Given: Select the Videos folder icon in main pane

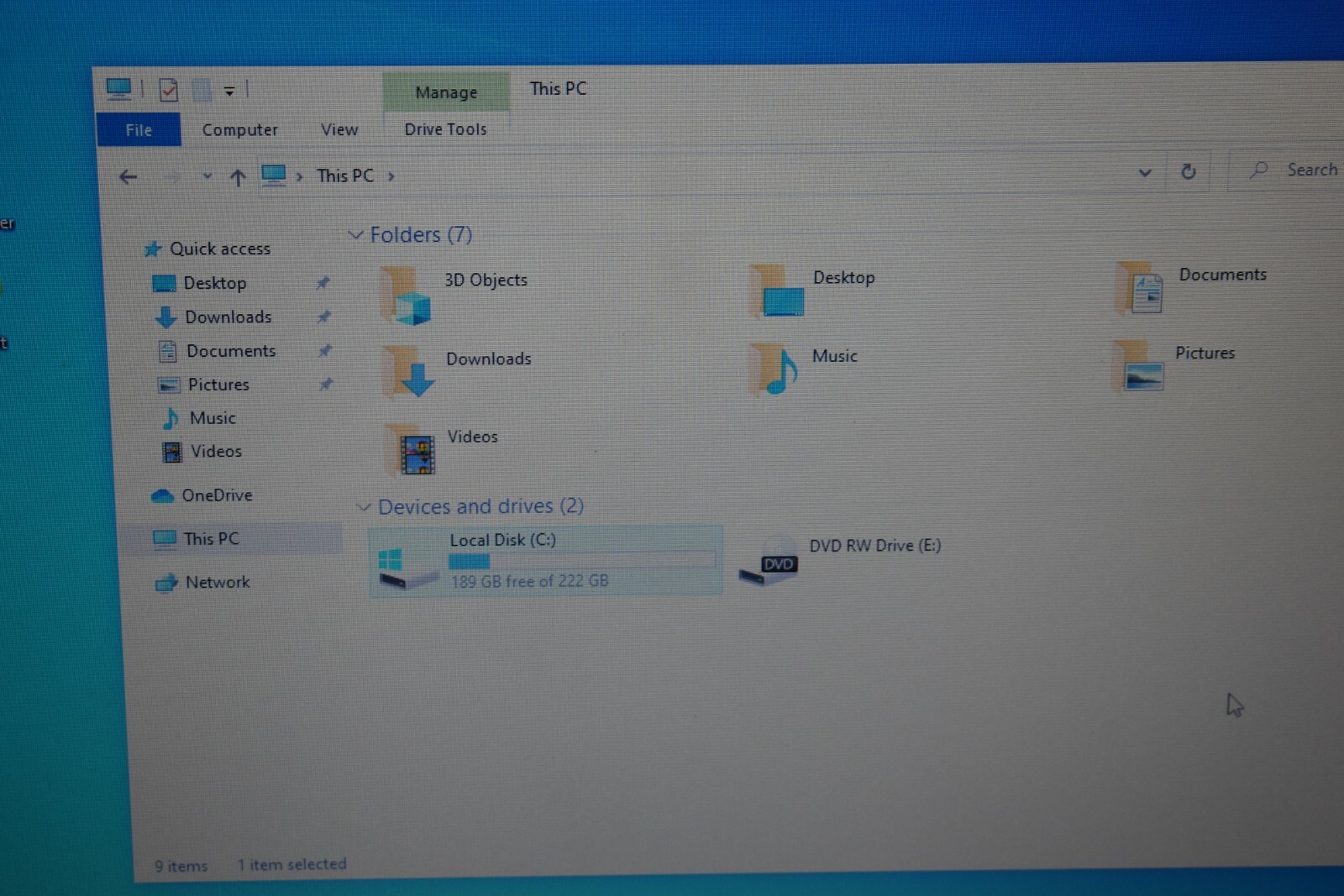Looking at the screenshot, I should [x=411, y=449].
